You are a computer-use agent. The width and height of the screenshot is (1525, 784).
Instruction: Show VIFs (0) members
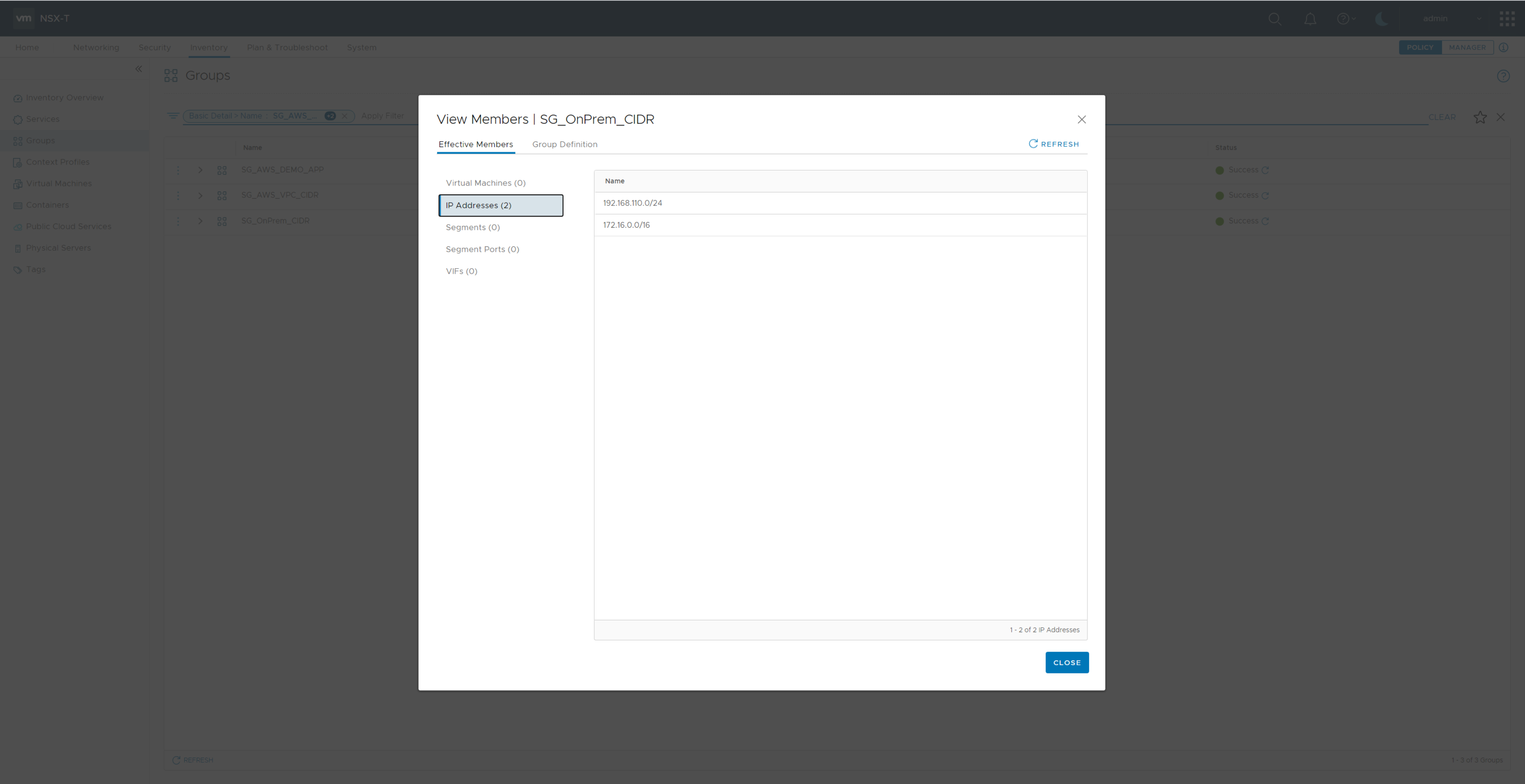(461, 271)
